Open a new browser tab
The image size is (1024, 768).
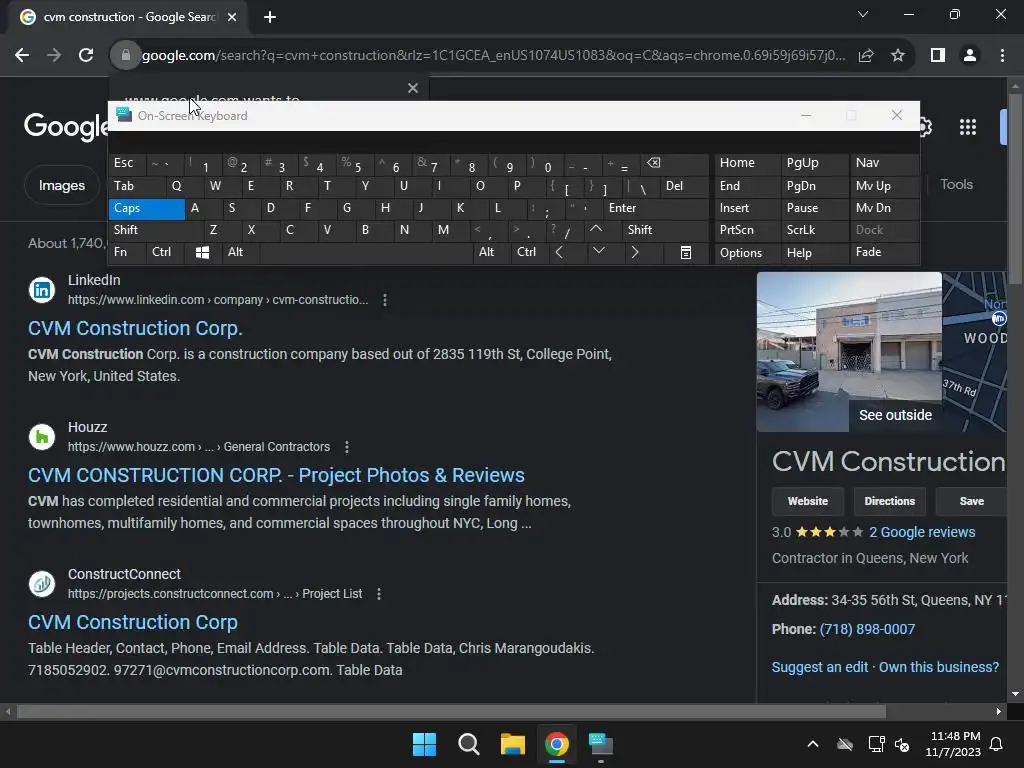point(270,17)
